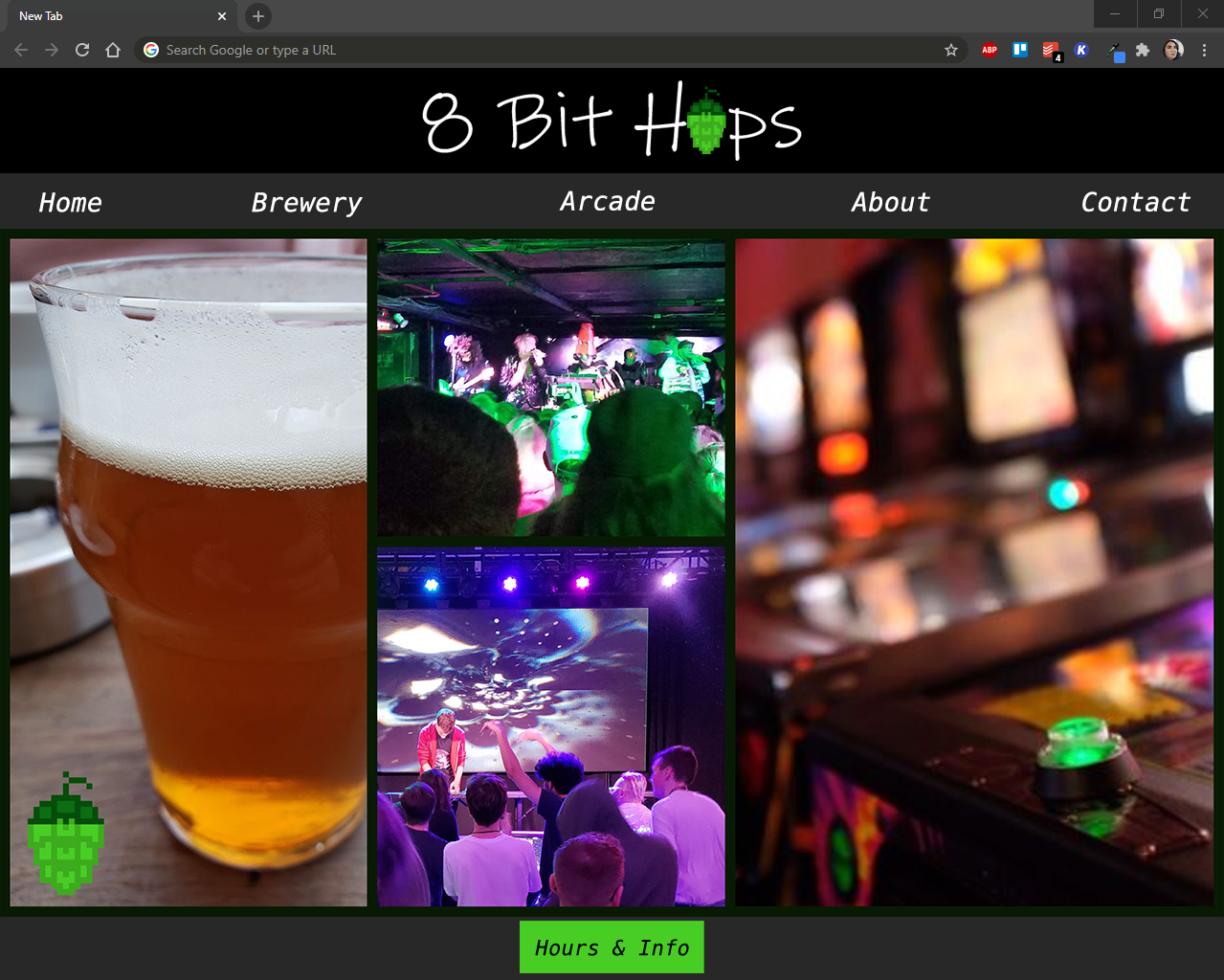Click the user profile avatar

1173,50
